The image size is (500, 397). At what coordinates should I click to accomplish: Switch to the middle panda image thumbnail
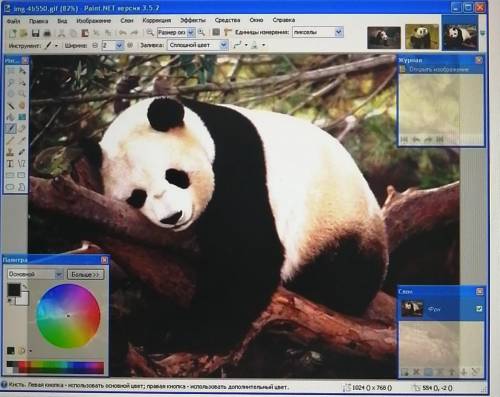[422, 37]
